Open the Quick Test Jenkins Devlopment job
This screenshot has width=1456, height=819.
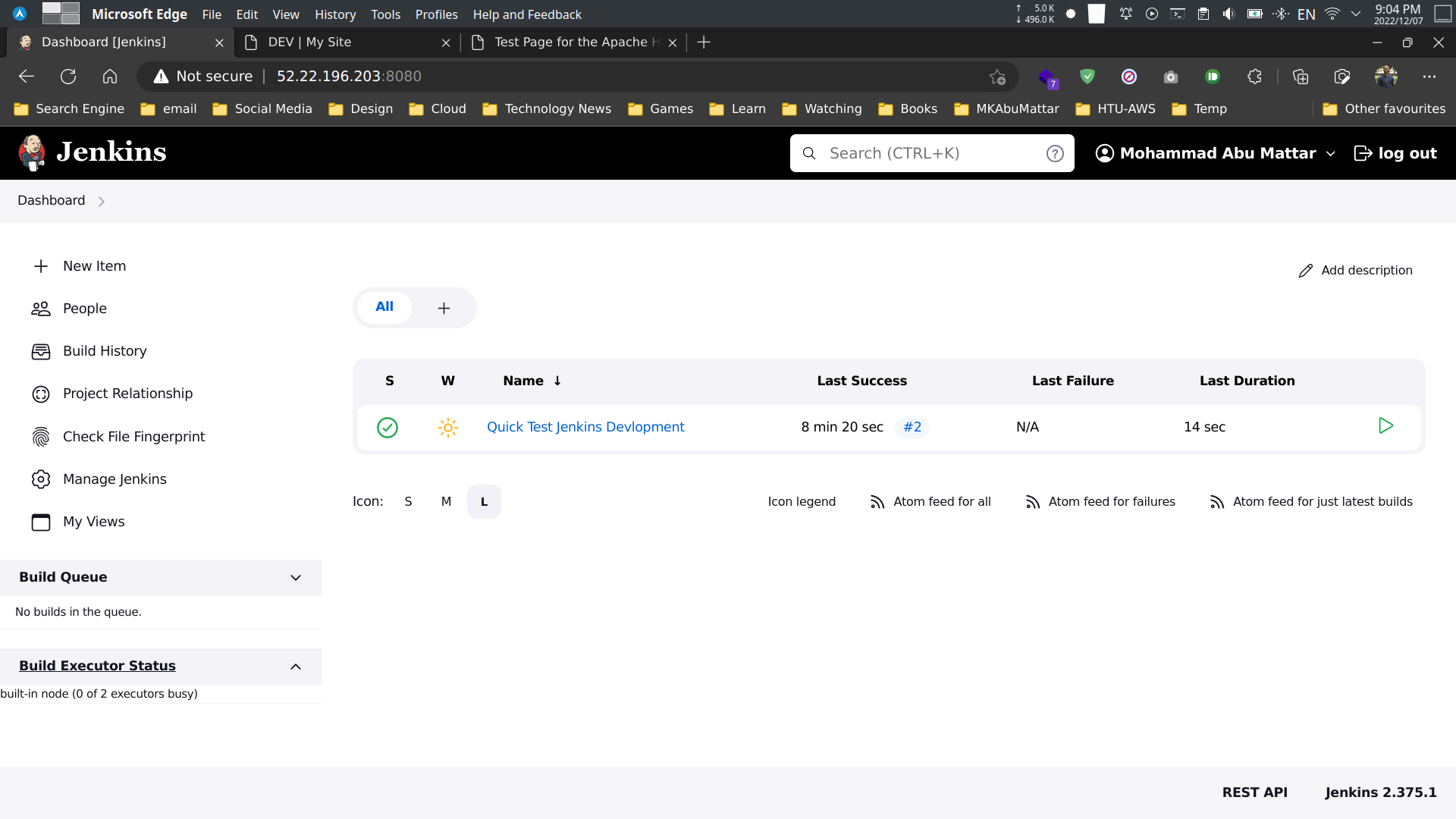click(585, 426)
